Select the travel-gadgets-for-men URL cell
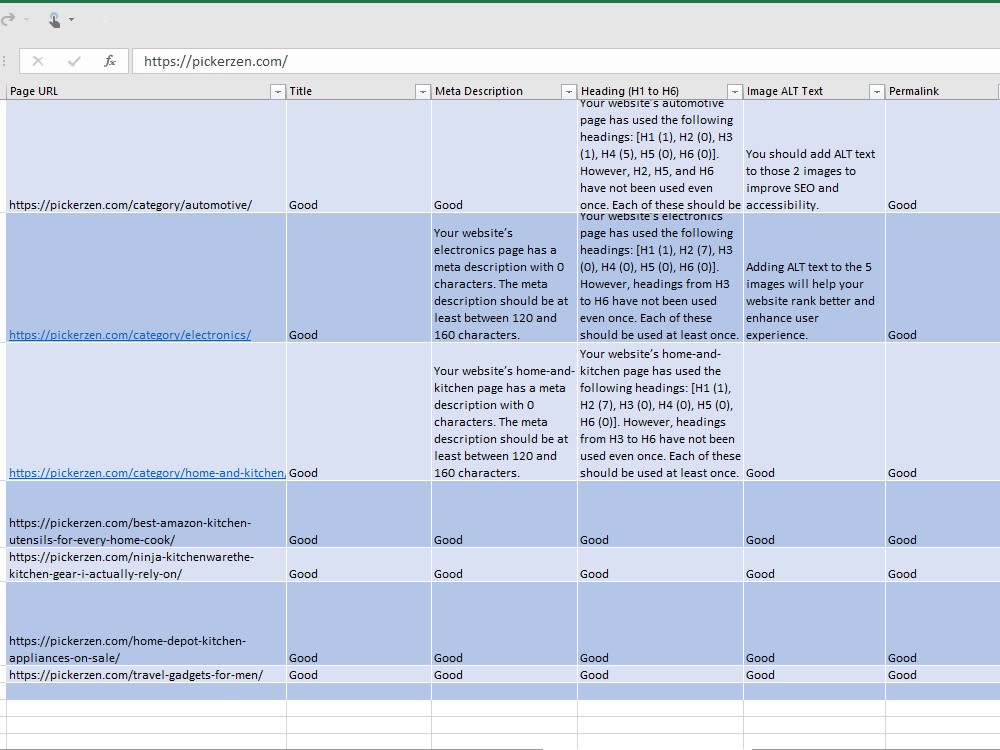The image size is (1000, 750). (146, 675)
